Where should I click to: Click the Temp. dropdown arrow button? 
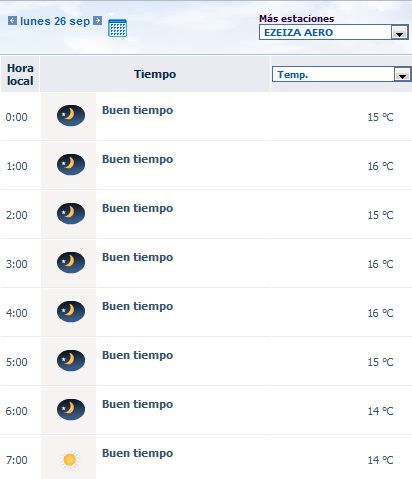click(402, 75)
